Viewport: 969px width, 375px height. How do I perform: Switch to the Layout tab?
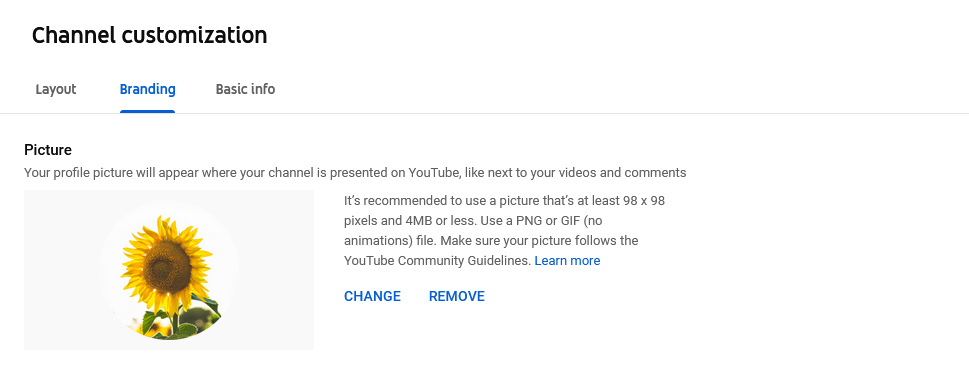56,89
